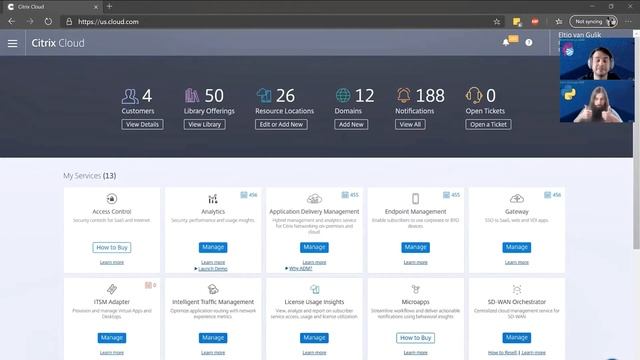Click the License Usage Insights icon
Viewport: 640px width, 360px height.
click(314, 289)
